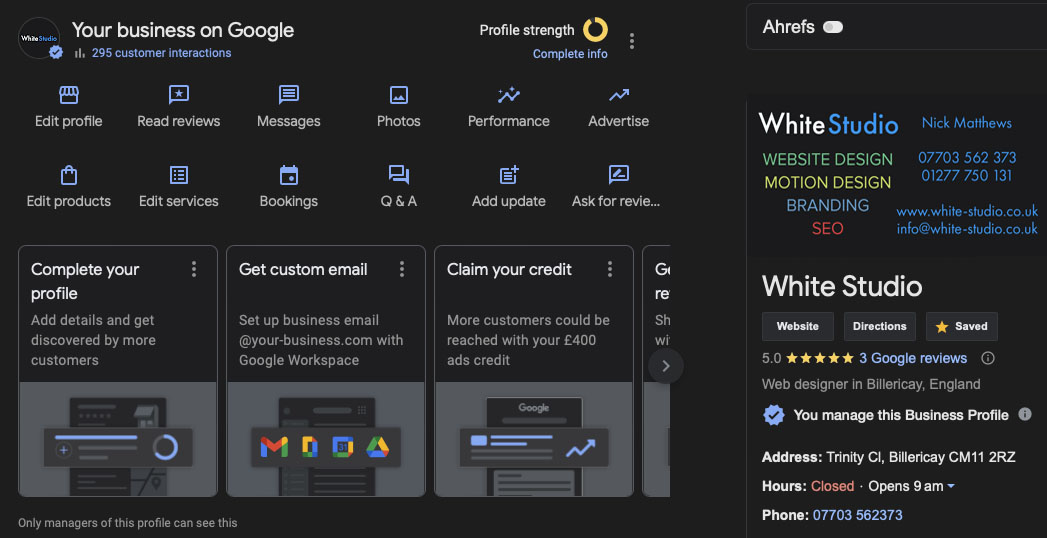Click White Studio business name heading
This screenshot has width=1047, height=538.
point(842,286)
